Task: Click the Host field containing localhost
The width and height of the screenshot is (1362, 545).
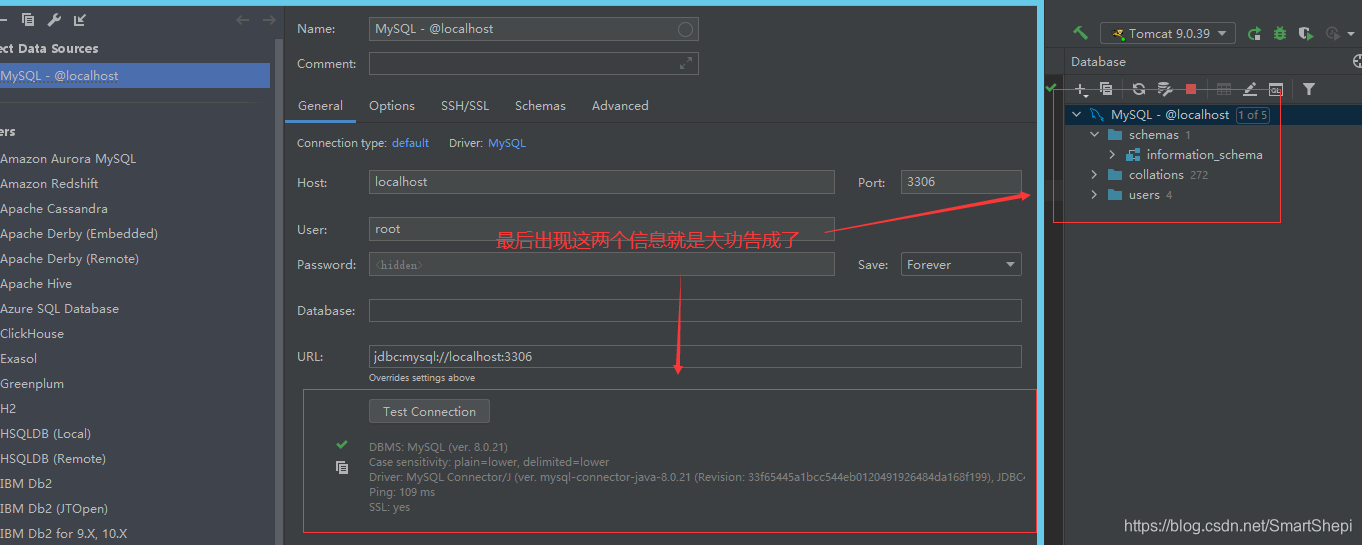Action: click(x=601, y=182)
